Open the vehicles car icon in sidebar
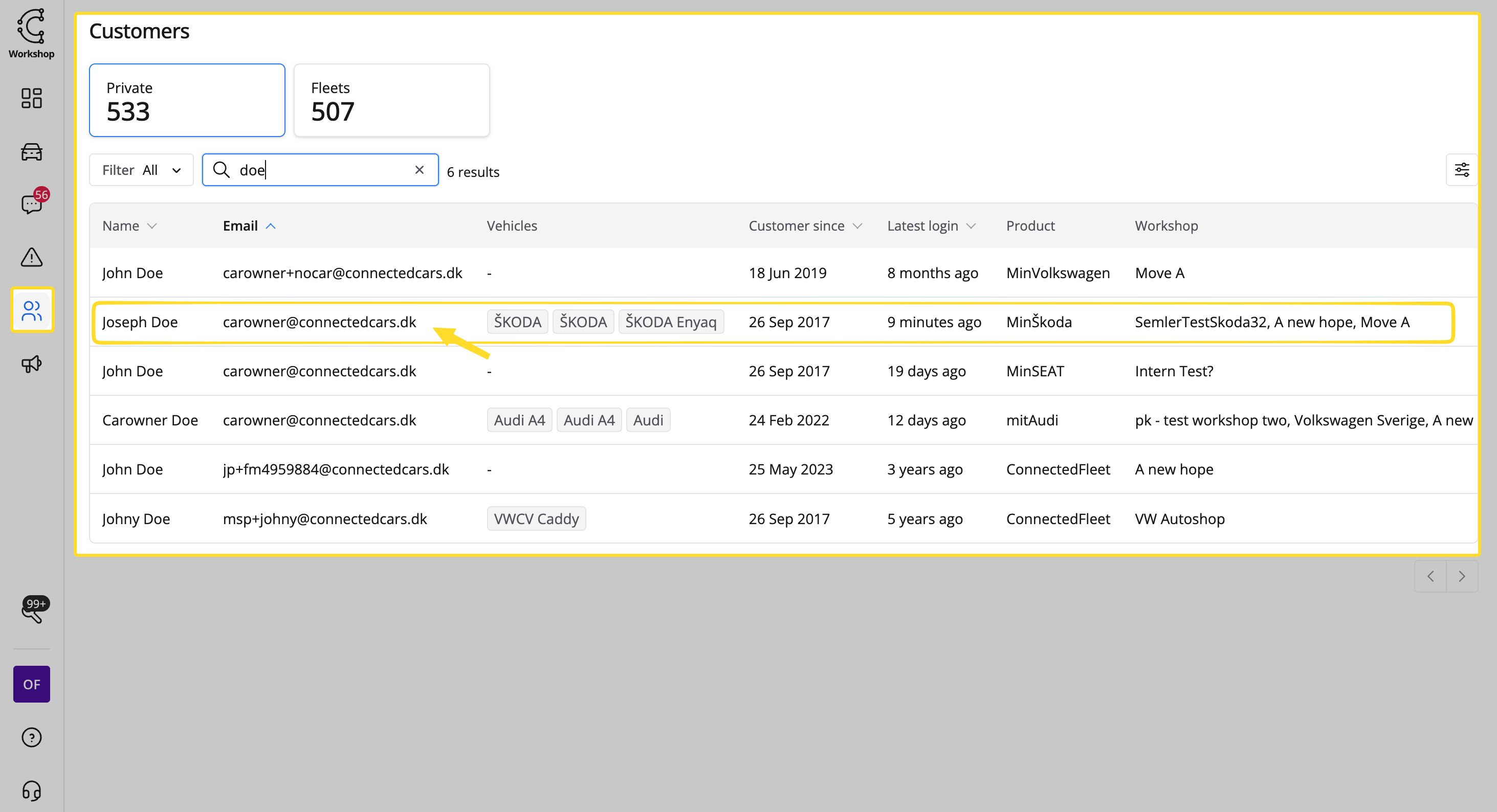The image size is (1497, 812). [31, 151]
